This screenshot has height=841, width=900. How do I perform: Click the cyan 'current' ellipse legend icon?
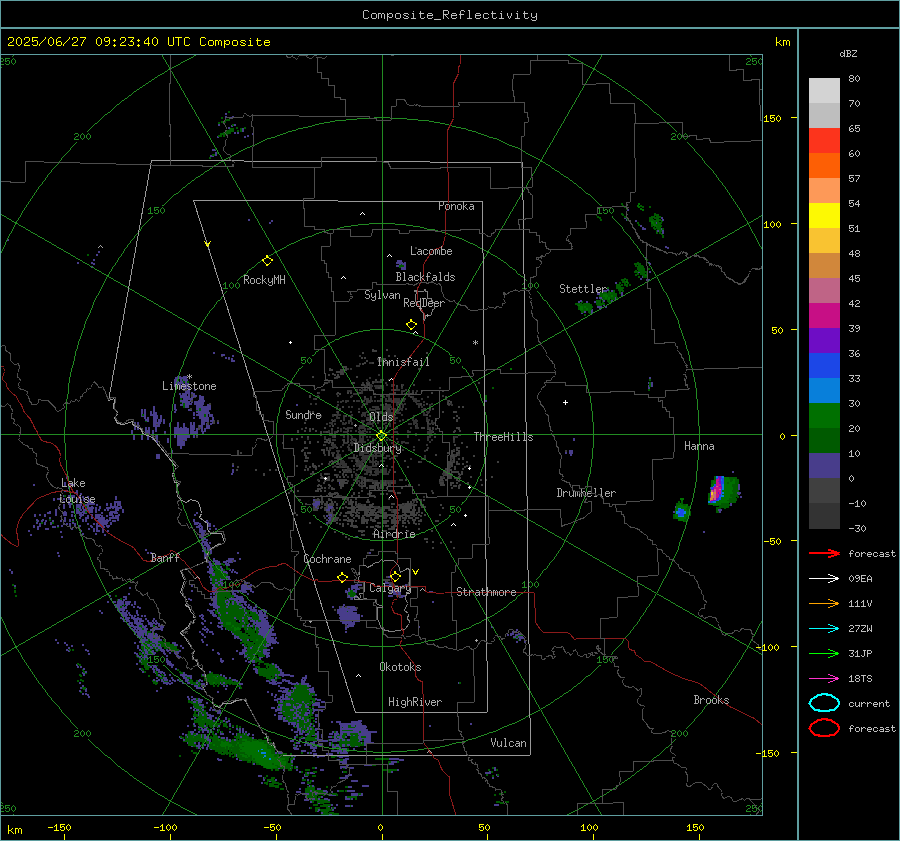[824, 703]
